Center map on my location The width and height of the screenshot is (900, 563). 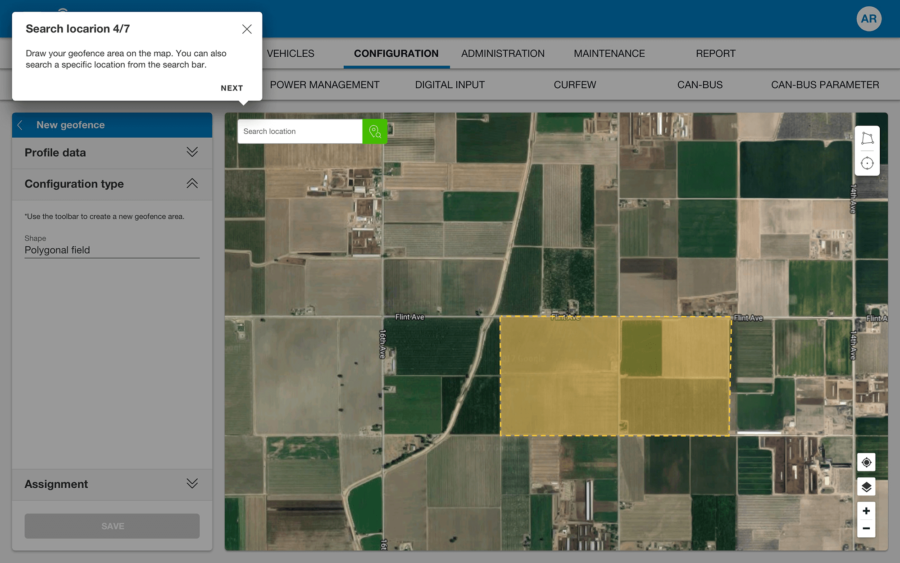(x=866, y=462)
